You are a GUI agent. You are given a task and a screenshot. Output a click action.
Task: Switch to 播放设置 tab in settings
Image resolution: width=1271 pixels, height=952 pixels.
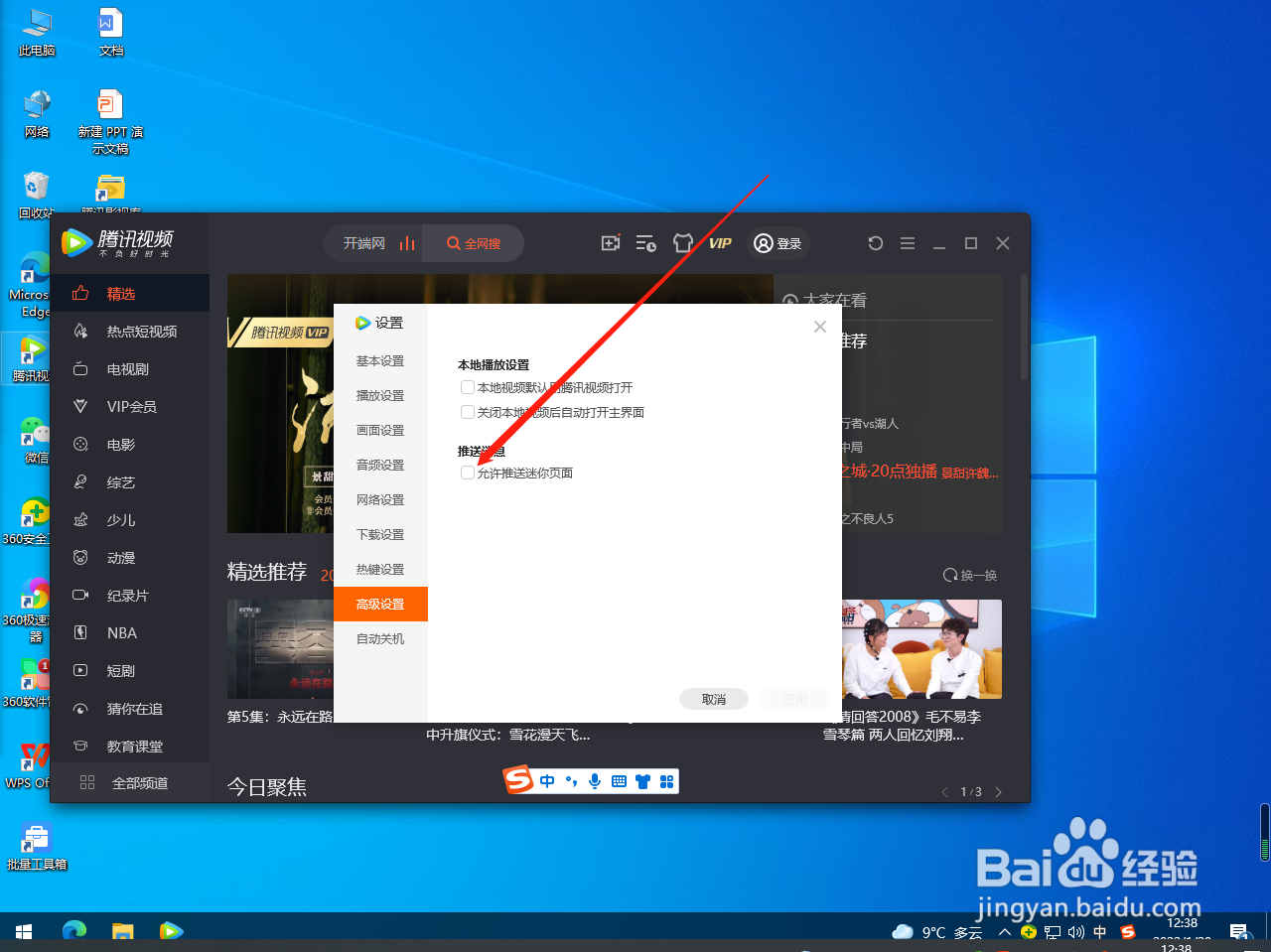380,395
